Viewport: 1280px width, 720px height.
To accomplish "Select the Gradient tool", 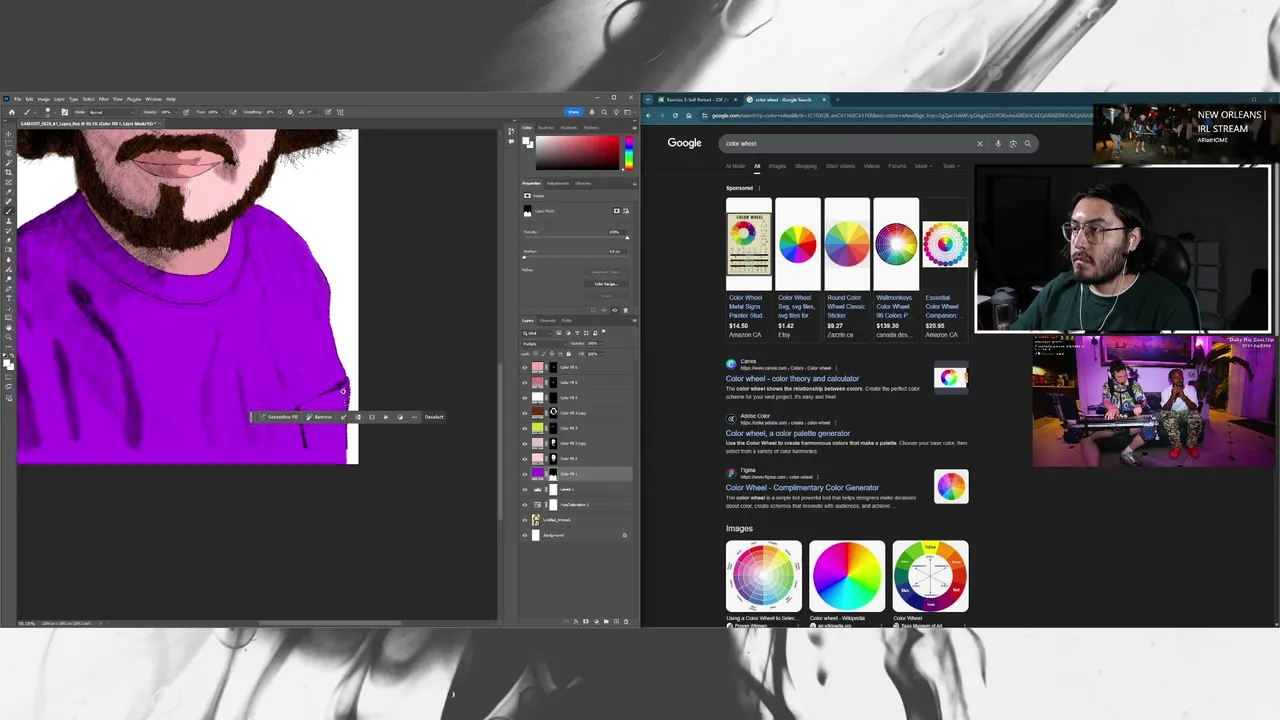I will [x=9, y=250].
